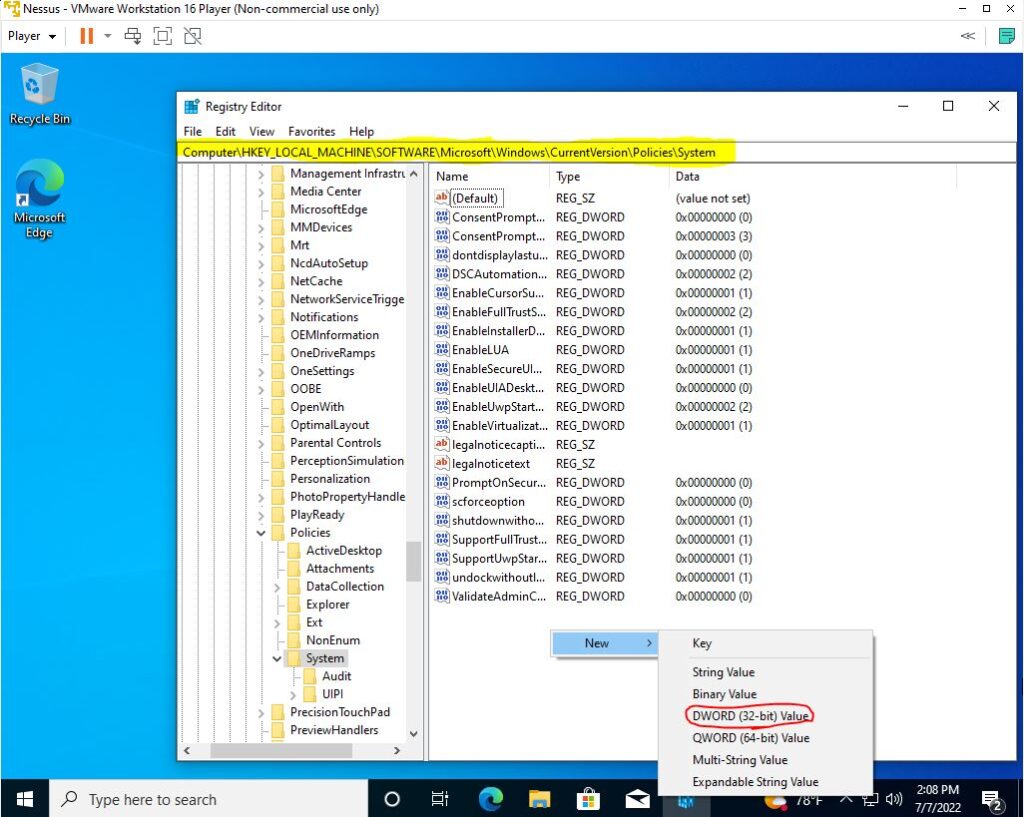The image size is (1024, 817).
Task: Click the legalnoticetext string value icon
Action: pyautogui.click(x=441, y=463)
